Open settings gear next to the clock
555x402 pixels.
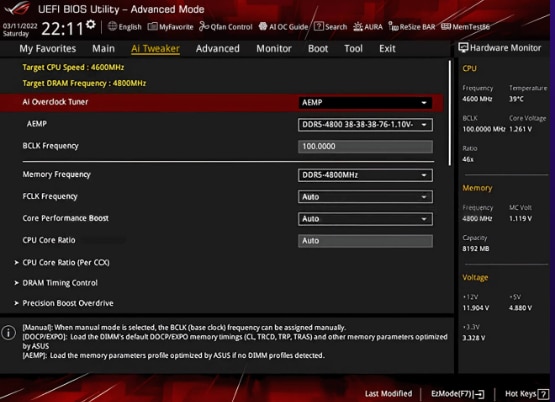[91, 24]
